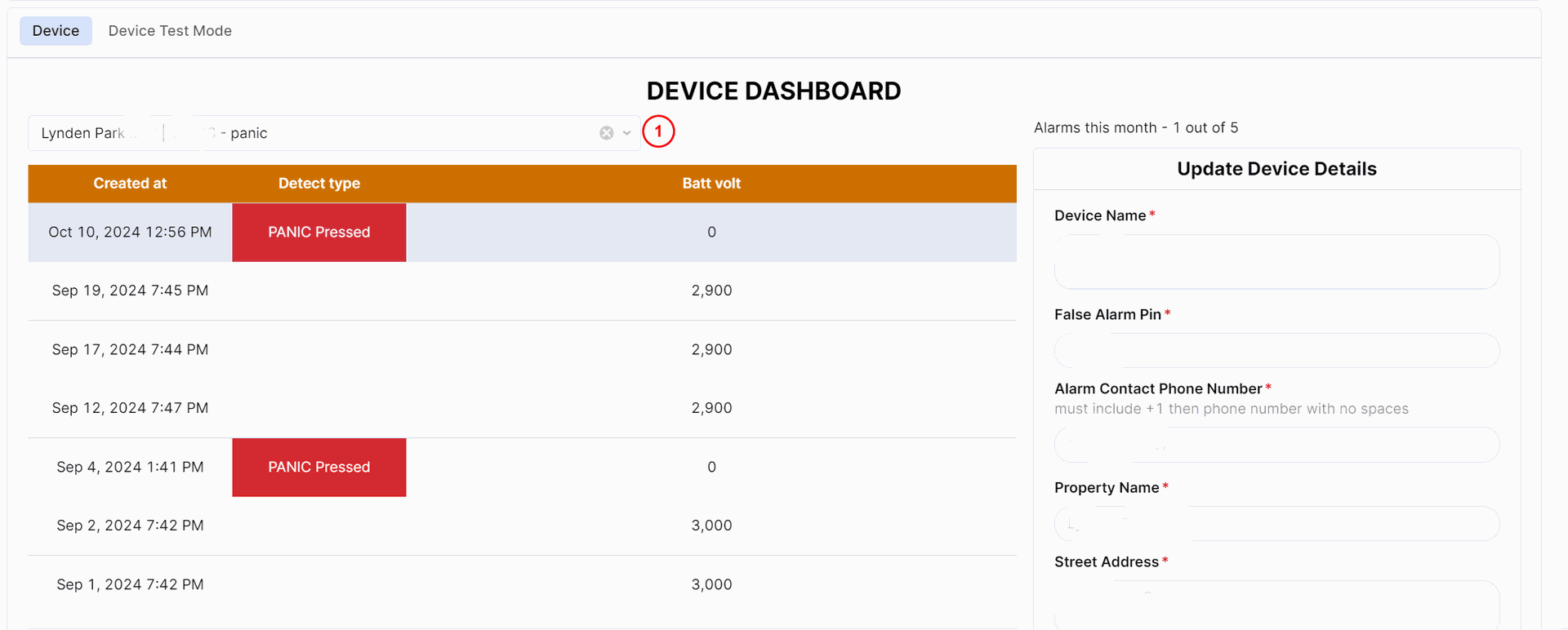1568x630 pixels.
Task: Expand the device selector dropdown arrow
Action: point(626,133)
